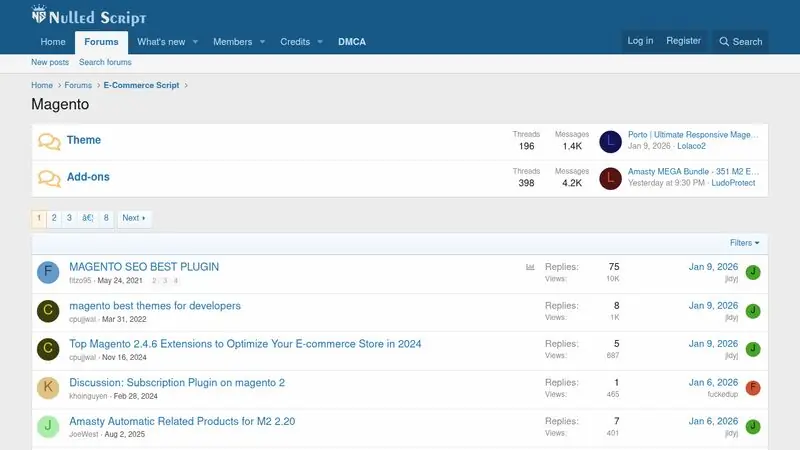Switch to the Home tab
This screenshot has width=800, height=450.
point(53,42)
